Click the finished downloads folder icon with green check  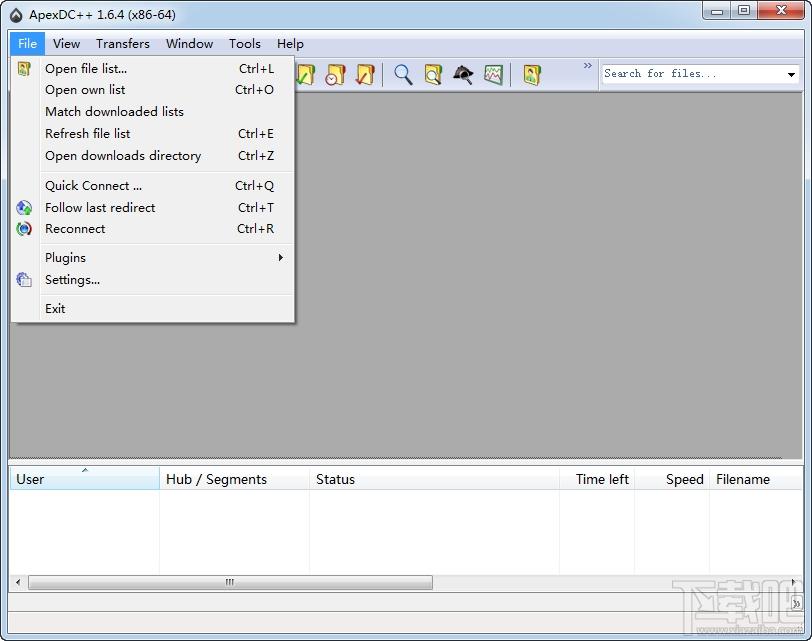306,75
